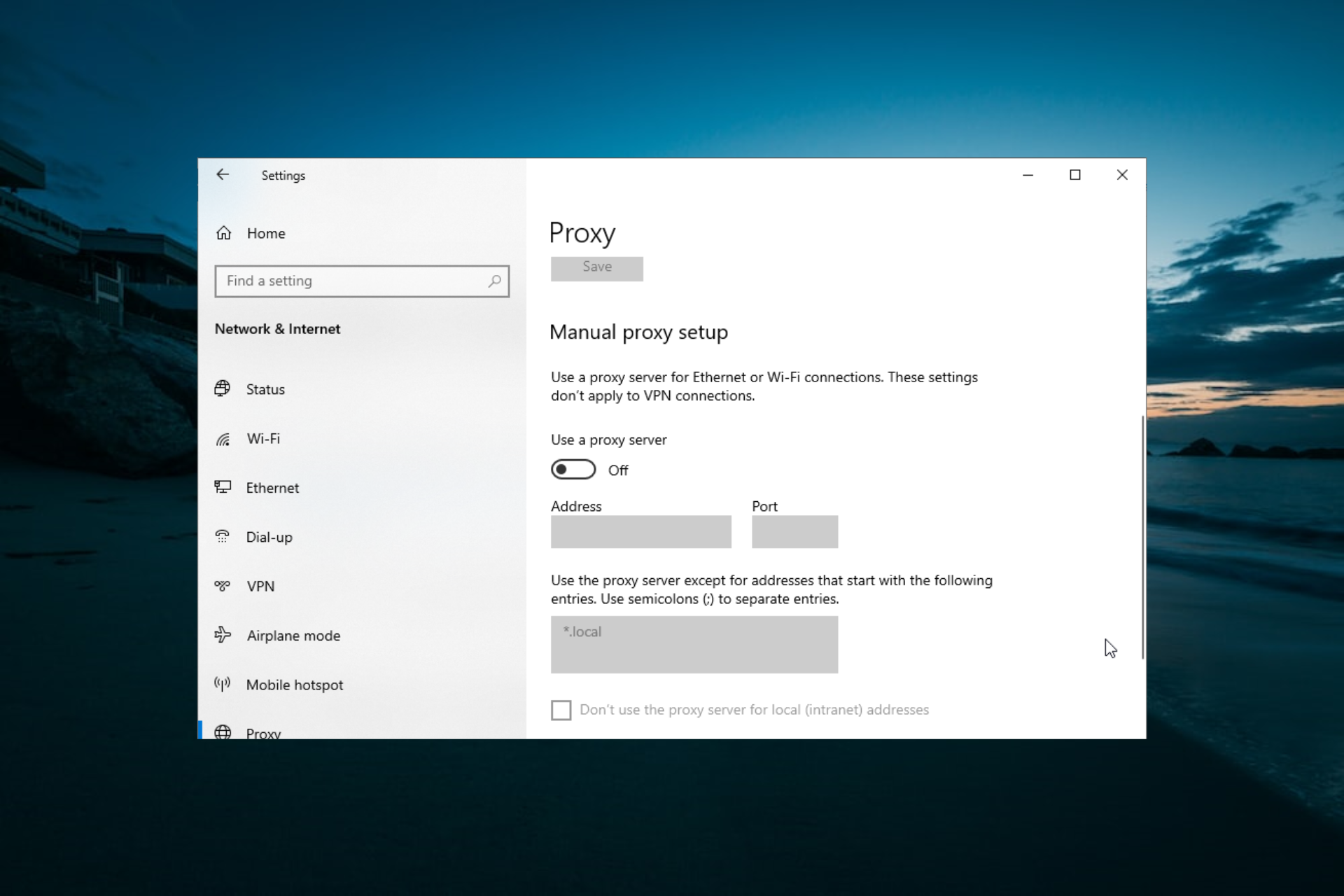
Task: Click the VPN icon in the sidebar
Action: 223,586
